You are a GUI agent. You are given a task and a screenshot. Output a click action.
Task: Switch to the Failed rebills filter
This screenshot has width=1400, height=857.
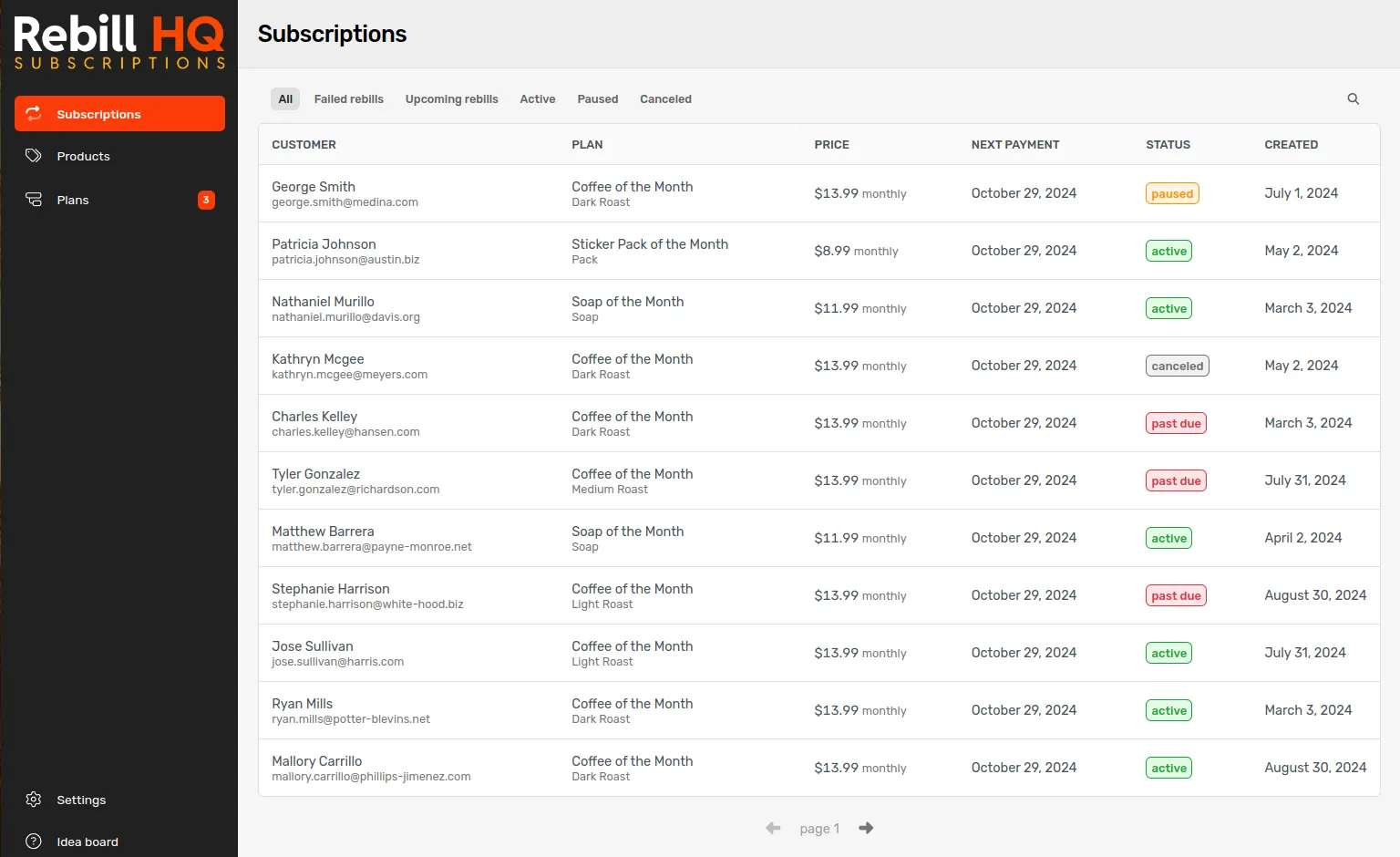(349, 98)
